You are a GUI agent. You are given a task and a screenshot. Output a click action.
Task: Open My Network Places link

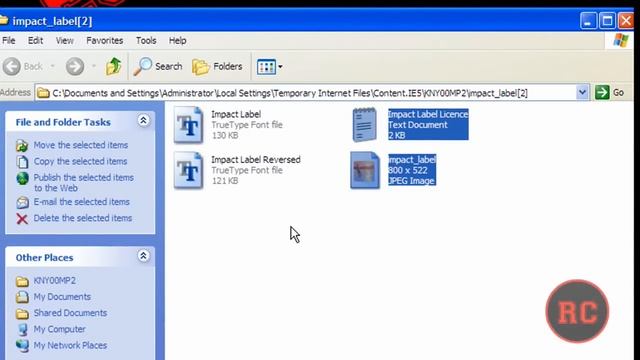(70, 345)
